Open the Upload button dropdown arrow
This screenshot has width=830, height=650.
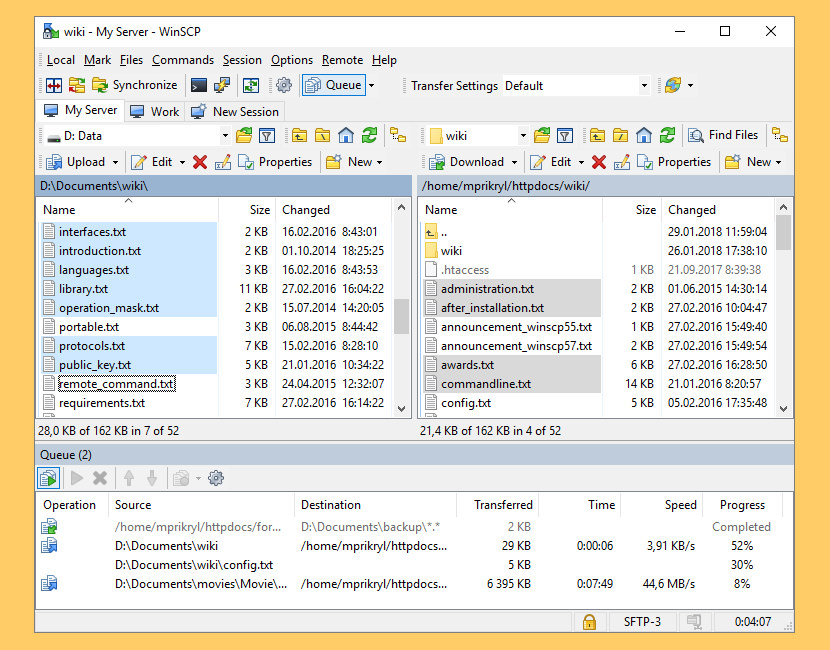tap(116, 161)
